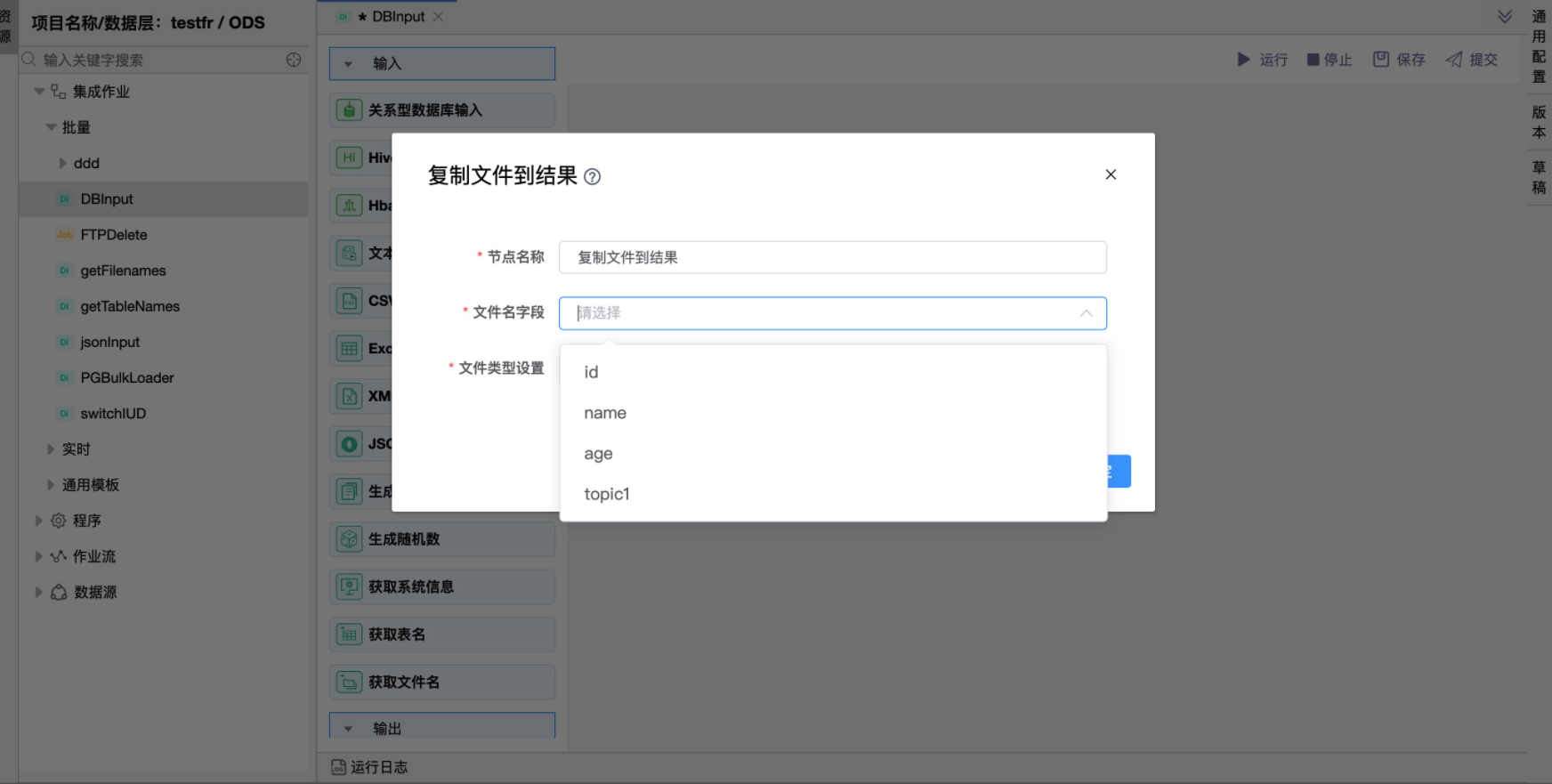Image resolution: width=1552 pixels, height=784 pixels.
Task: Choose 'topic1' from the field list
Action: click(607, 495)
